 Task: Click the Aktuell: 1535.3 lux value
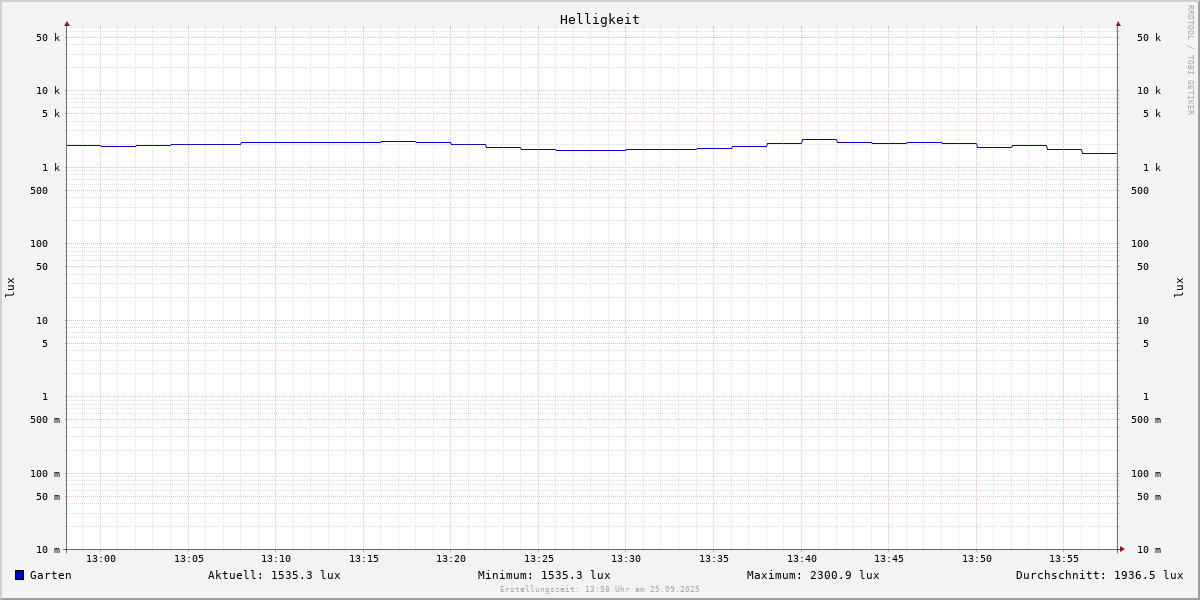[x=274, y=575]
